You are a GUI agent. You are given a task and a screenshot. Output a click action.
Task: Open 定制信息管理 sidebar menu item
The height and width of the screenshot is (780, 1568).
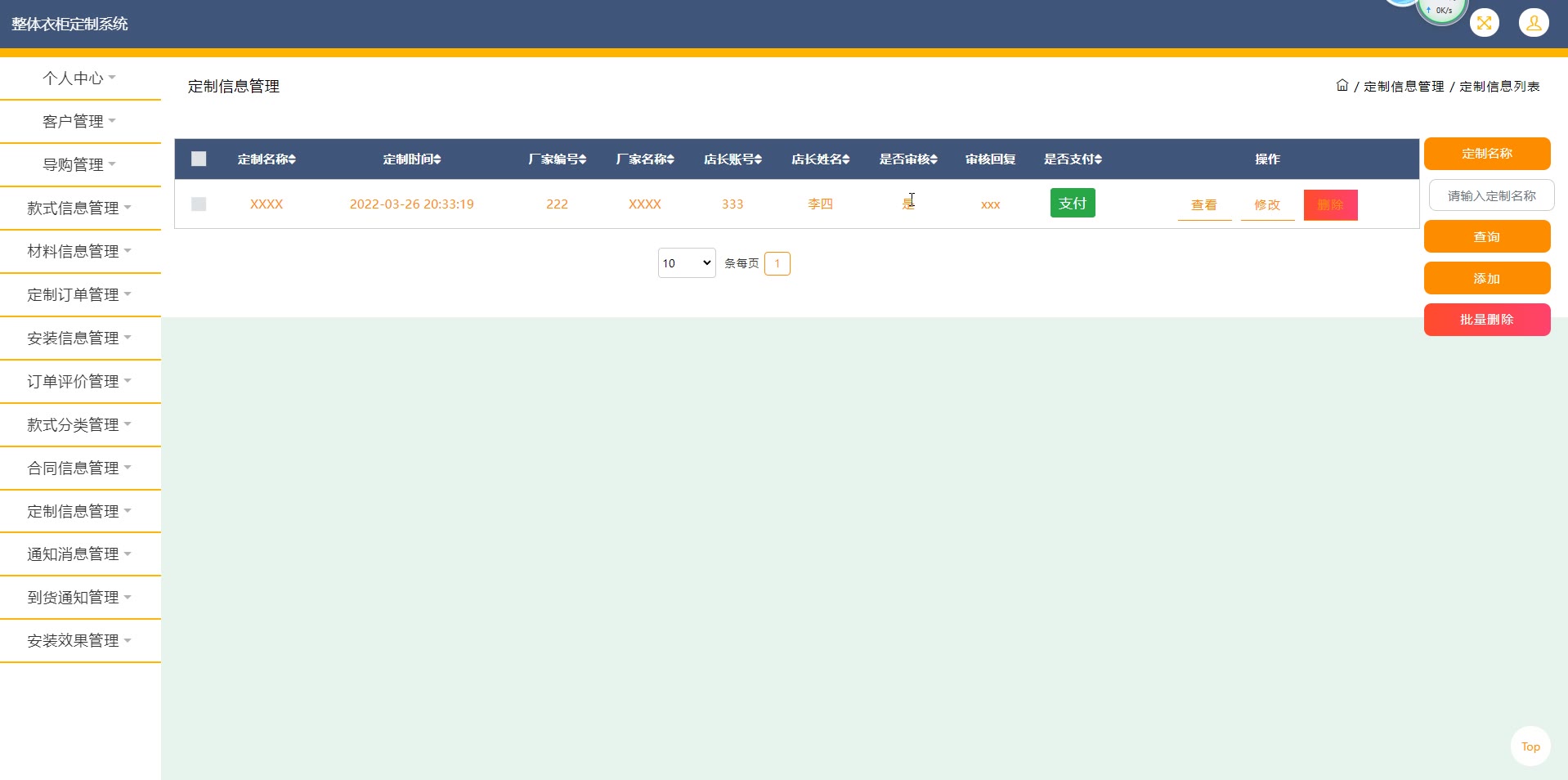pyautogui.click(x=80, y=512)
